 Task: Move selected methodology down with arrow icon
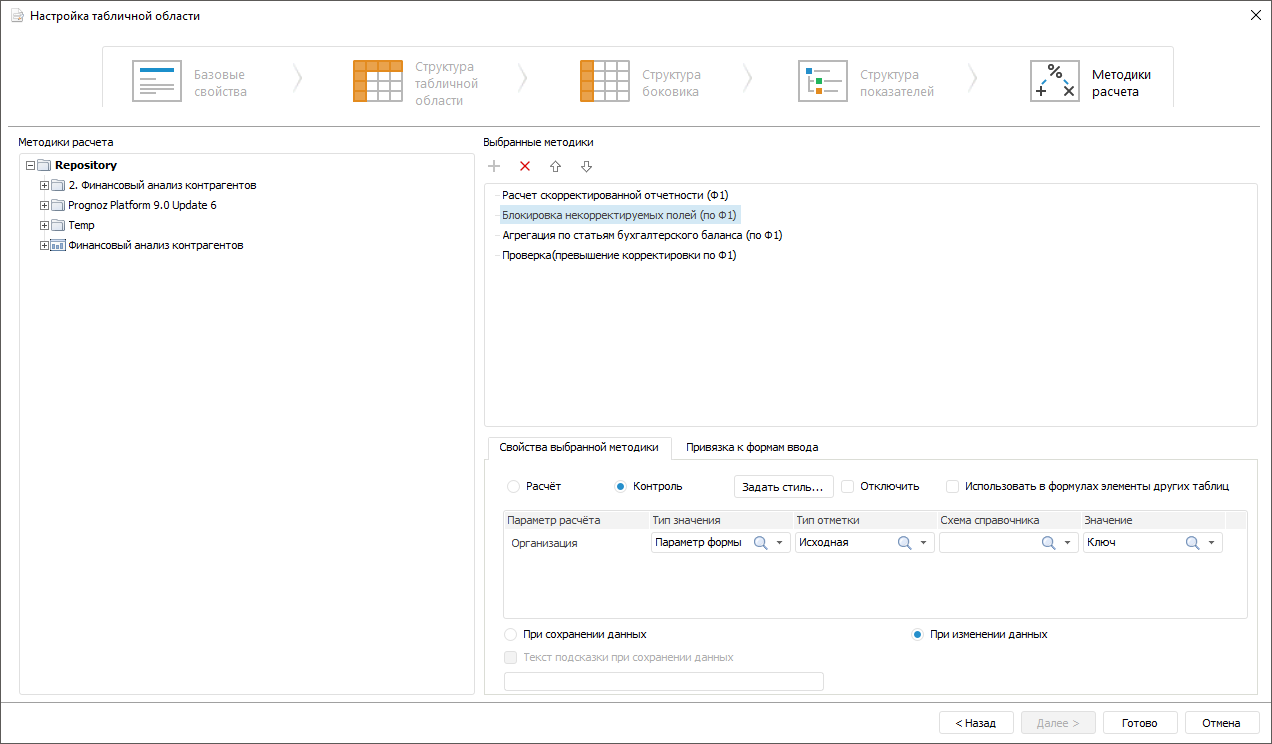tap(587, 166)
